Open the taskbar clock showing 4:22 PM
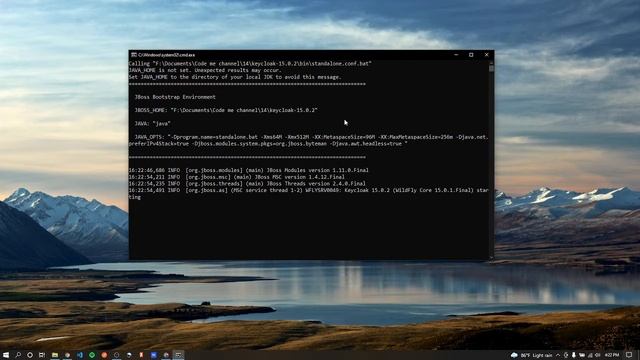The width and height of the screenshot is (640, 360). 612,355
